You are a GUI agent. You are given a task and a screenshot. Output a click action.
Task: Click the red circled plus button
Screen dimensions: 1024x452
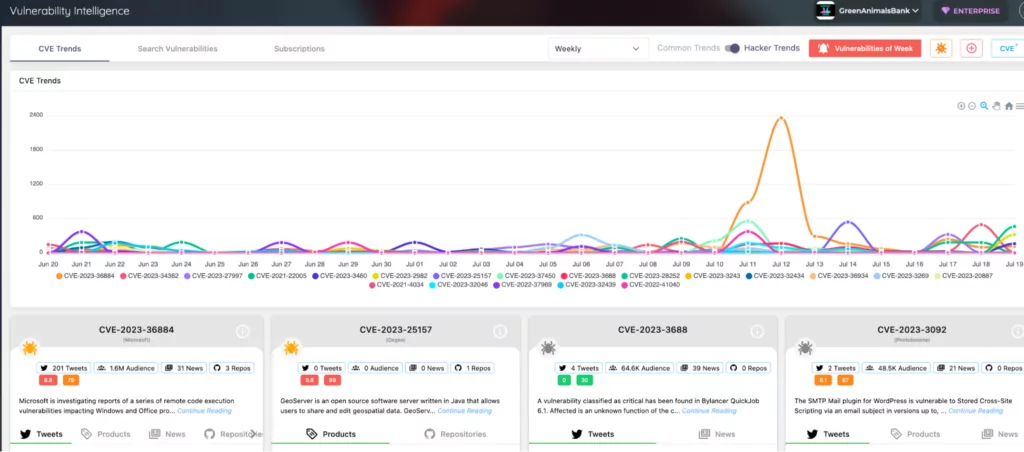tap(971, 48)
